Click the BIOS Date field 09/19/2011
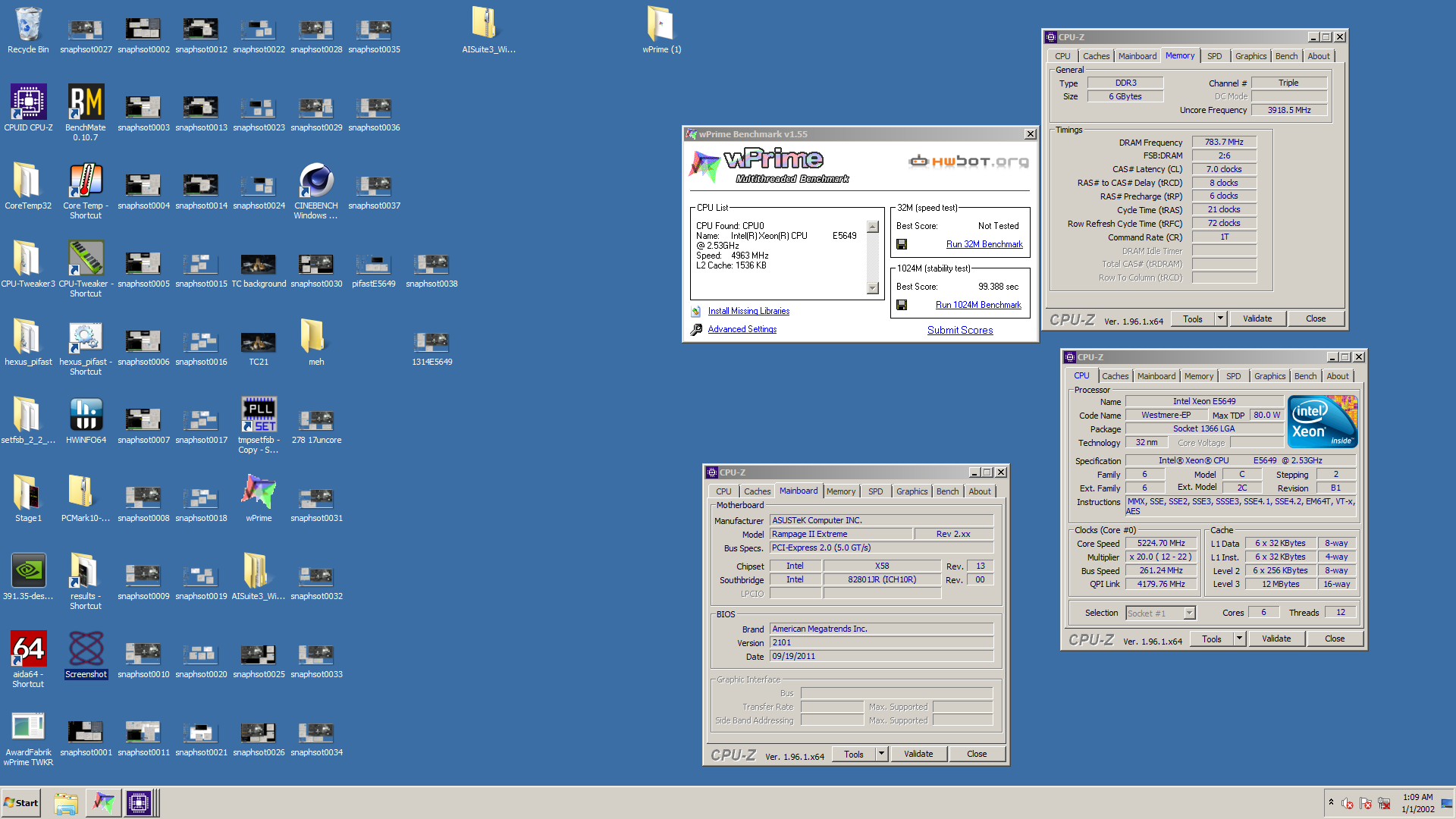The width and height of the screenshot is (1456, 819). click(881, 656)
